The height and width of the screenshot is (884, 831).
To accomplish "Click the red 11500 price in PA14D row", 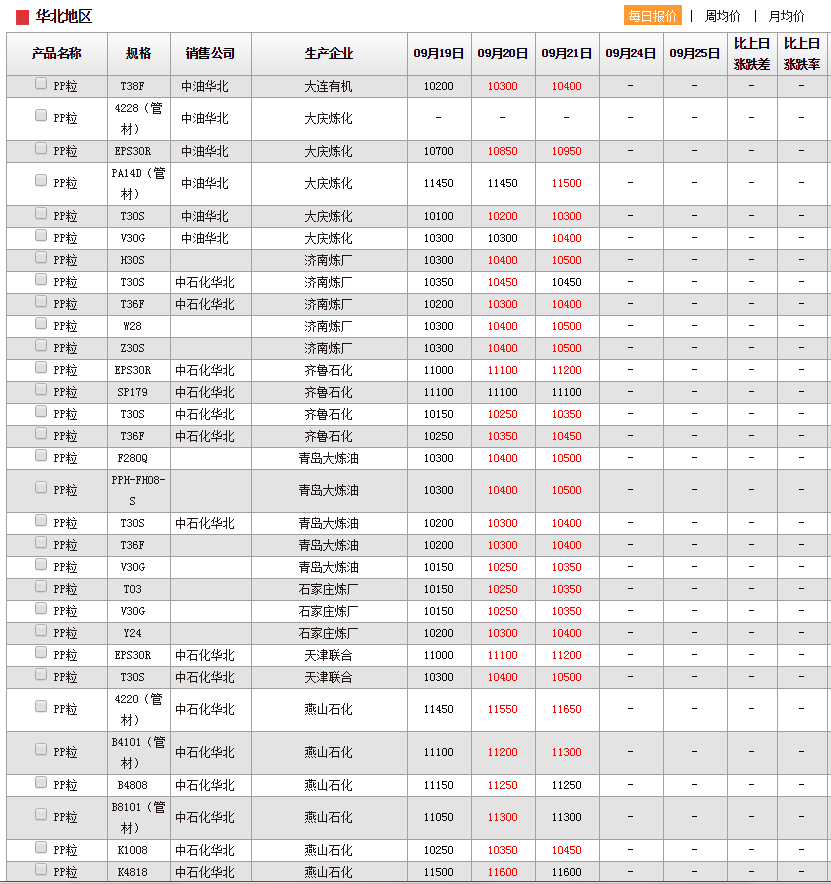I will (567, 183).
